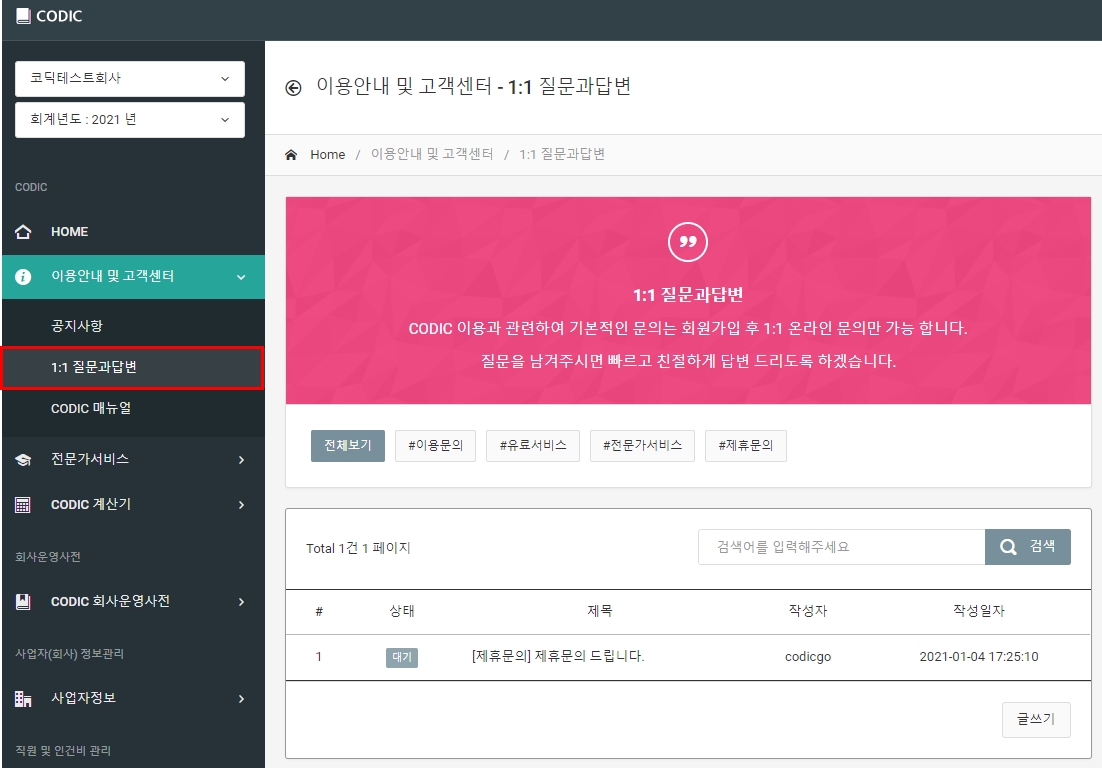
Task: Click the CODIC book logo icon
Action: [23, 15]
